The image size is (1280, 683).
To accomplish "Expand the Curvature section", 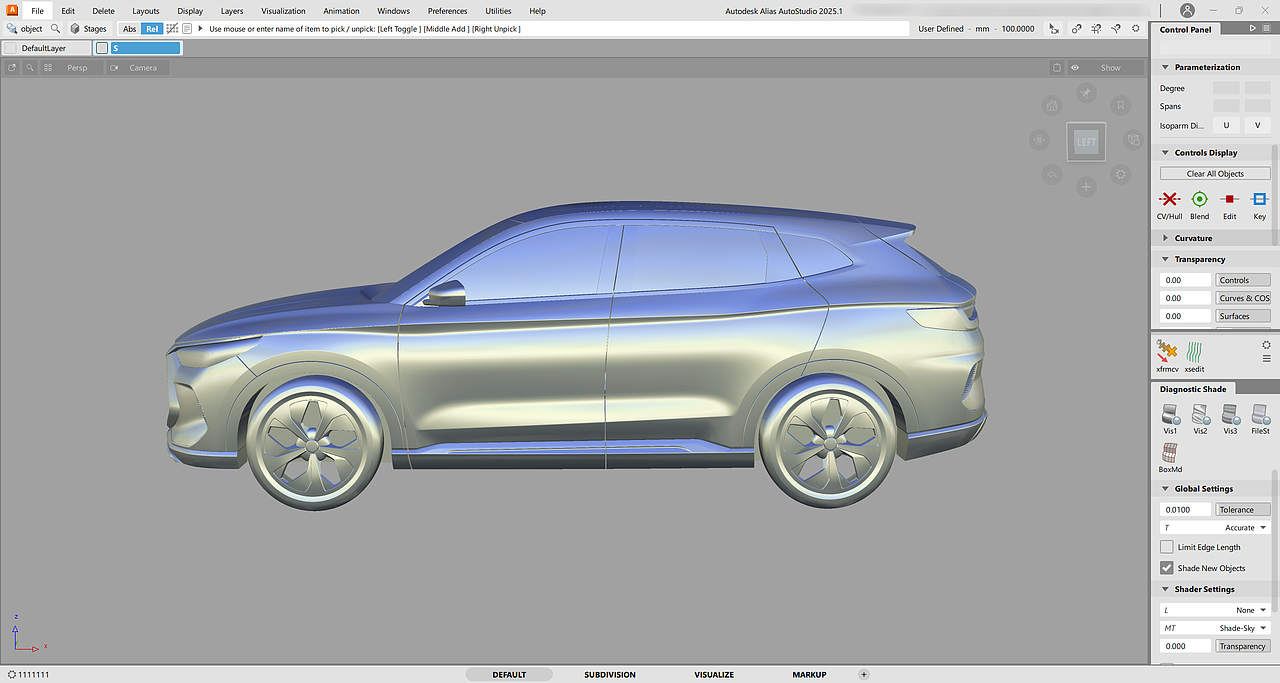I will pyautogui.click(x=1165, y=238).
